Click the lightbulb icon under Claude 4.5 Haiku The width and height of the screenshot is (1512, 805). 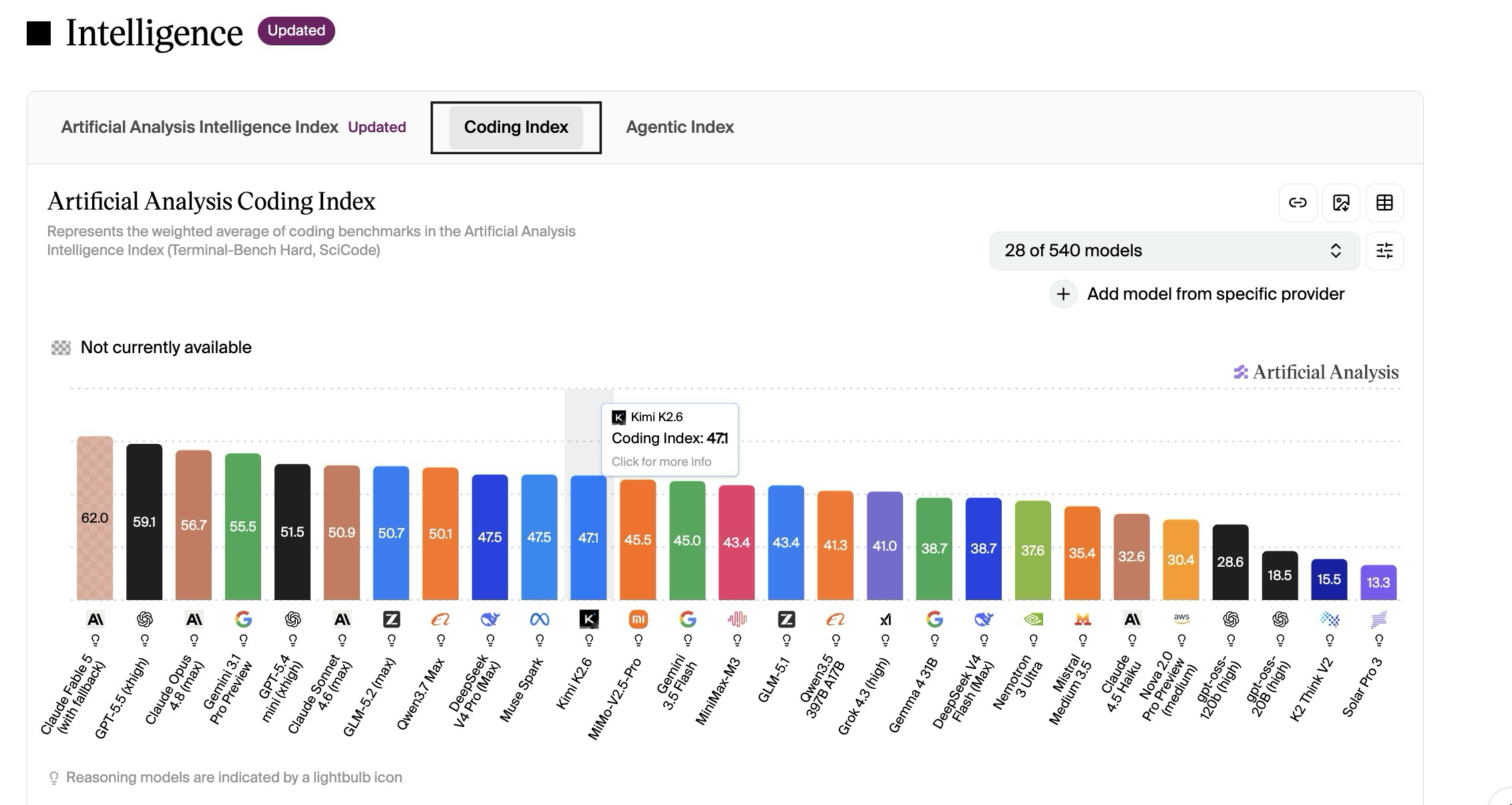point(1133,641)
